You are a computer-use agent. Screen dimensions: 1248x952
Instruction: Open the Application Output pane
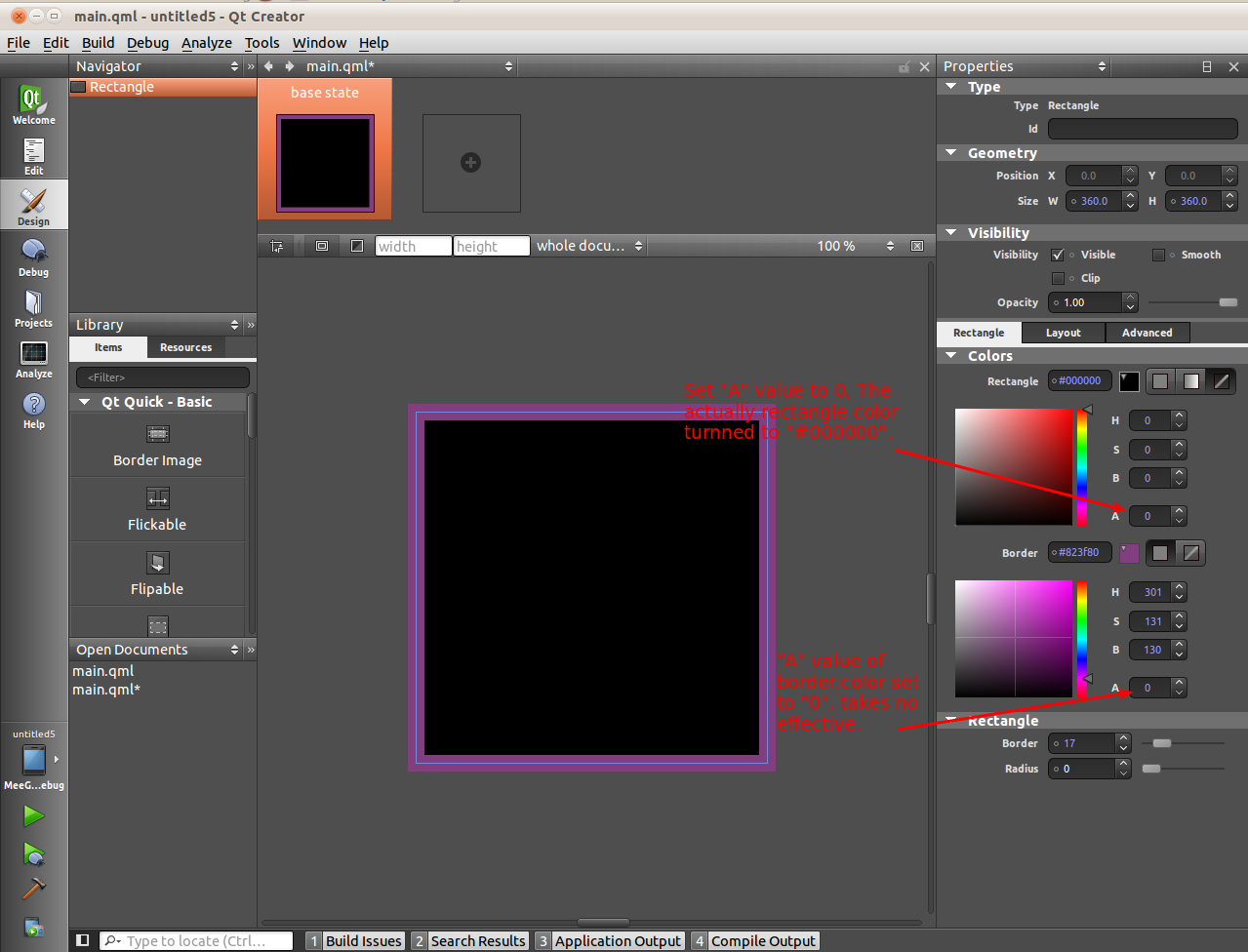[617, 941]
